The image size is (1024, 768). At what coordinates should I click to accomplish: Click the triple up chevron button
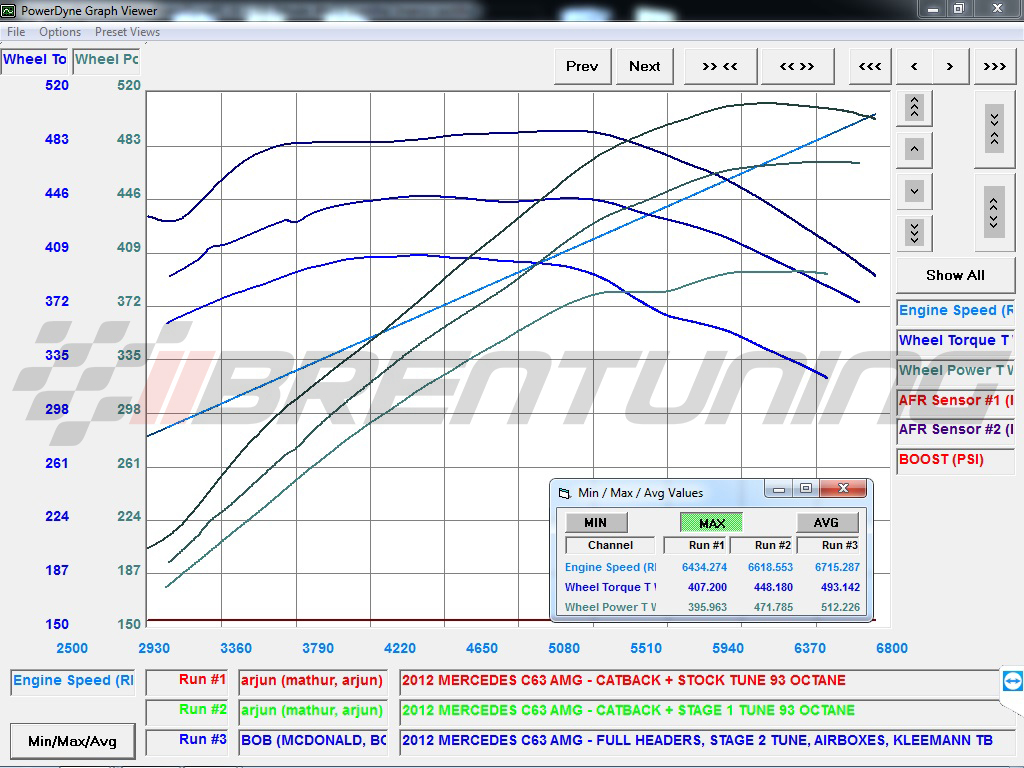(914, 108)
